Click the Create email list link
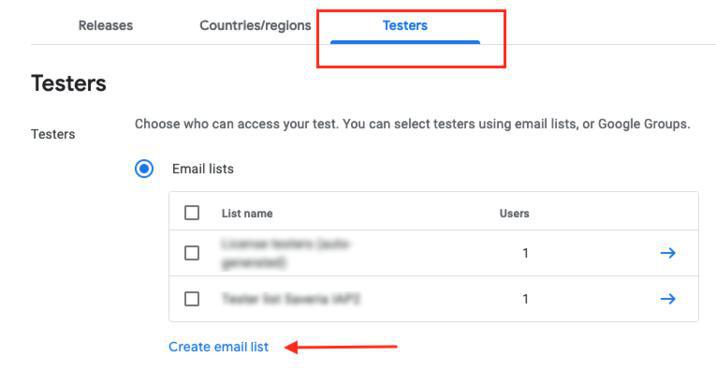 coord(218,347)
